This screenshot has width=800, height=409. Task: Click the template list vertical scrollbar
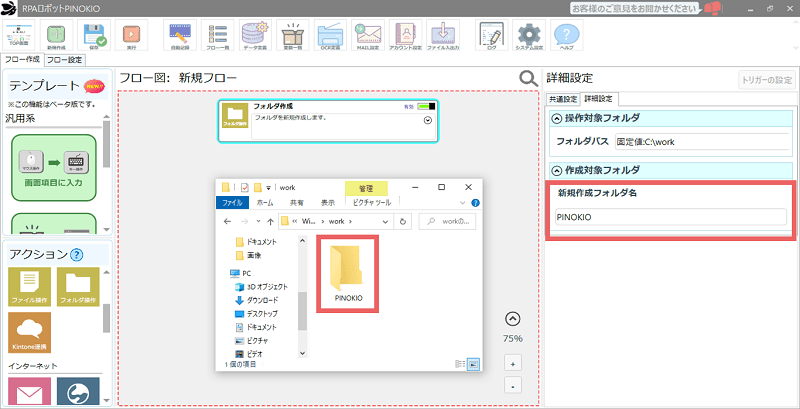click(106, 144)
